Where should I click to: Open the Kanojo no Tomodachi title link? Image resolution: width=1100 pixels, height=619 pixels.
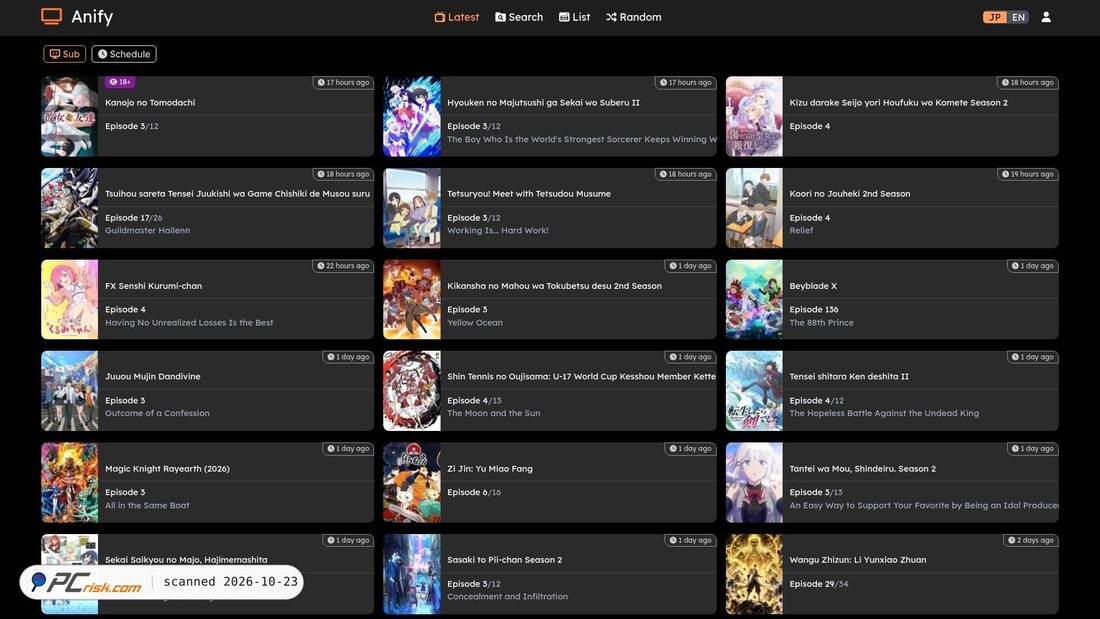coord(150,102)
